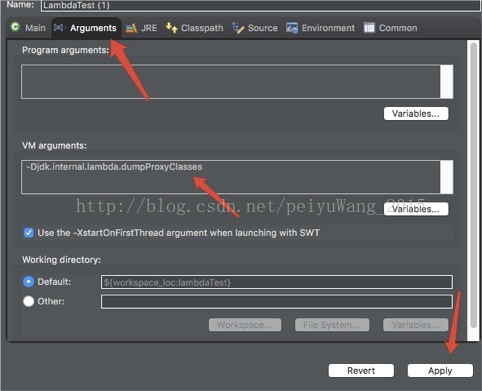This screenshot has width=482, height=391.
Task: Click inside the Program arguments text area
Action: (231, 82)
